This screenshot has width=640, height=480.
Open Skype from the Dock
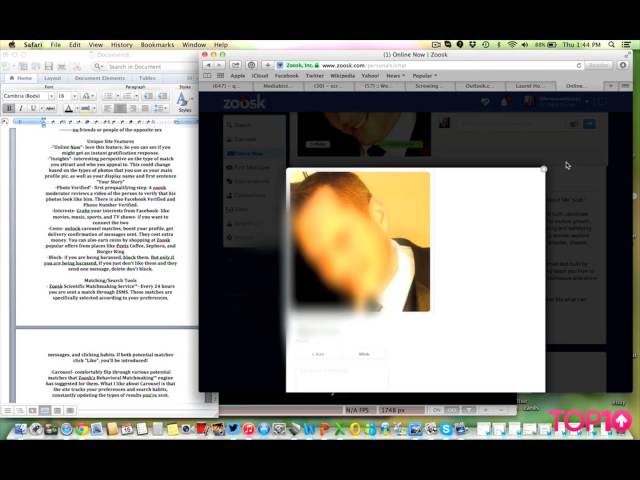446,429
